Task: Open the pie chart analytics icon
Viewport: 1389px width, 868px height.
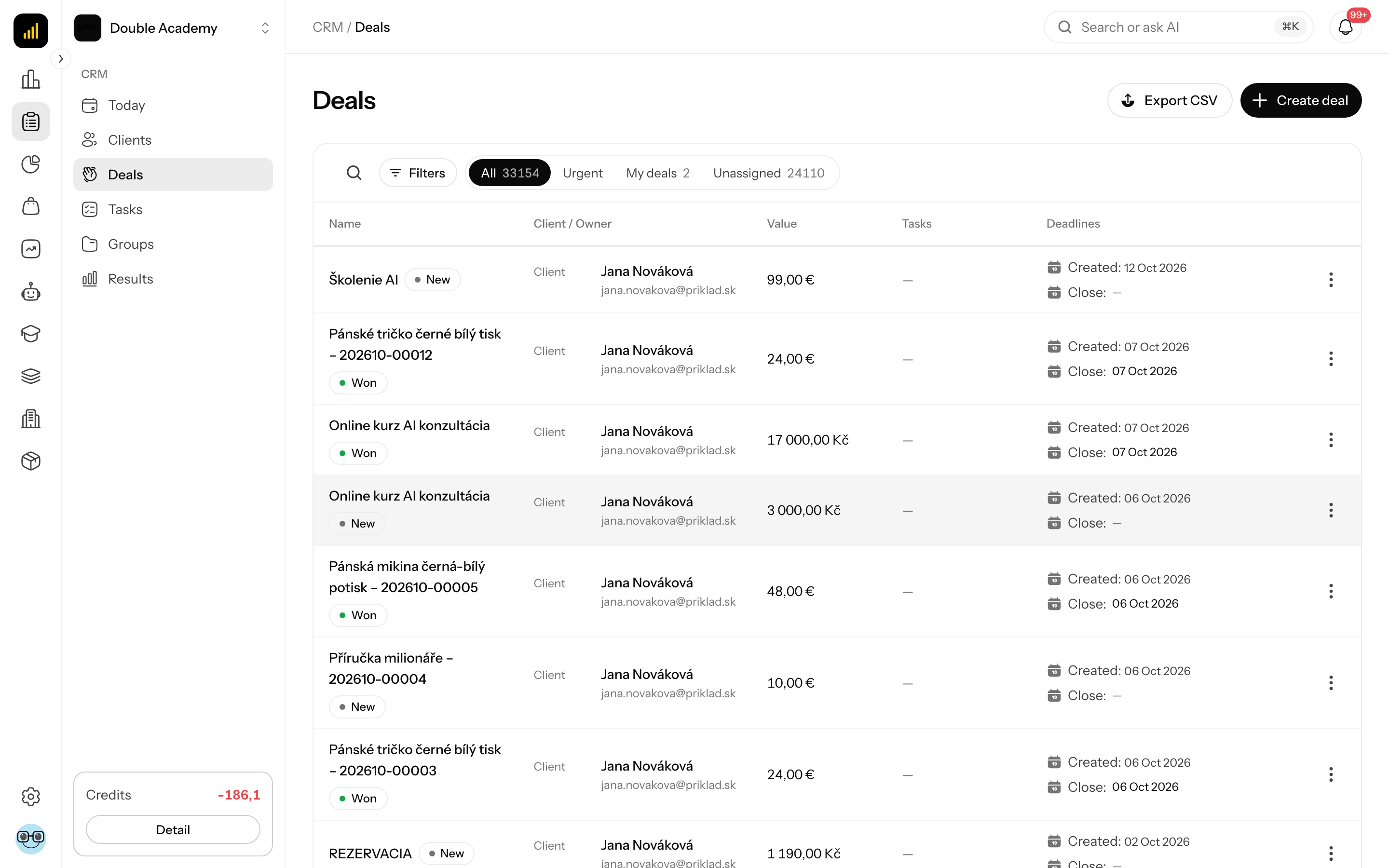Action: pos(30,164)
